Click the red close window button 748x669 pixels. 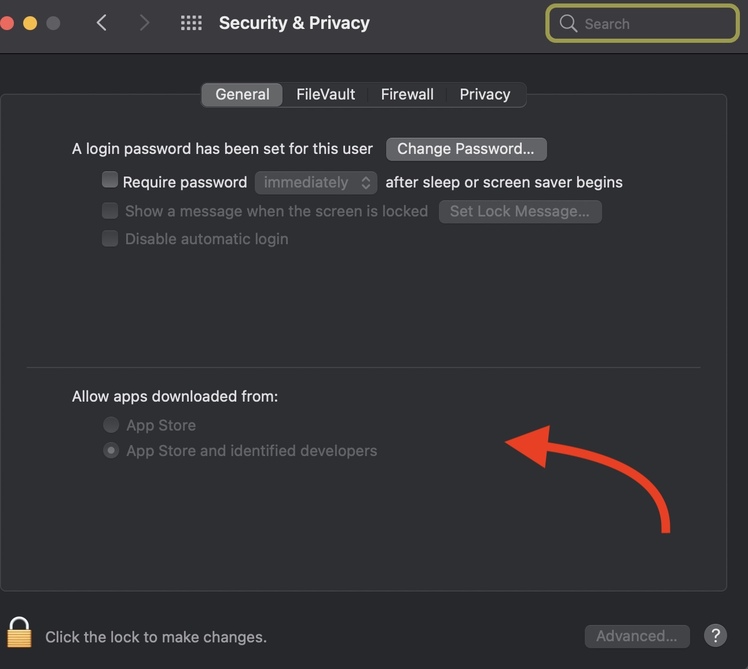(7, 23)
